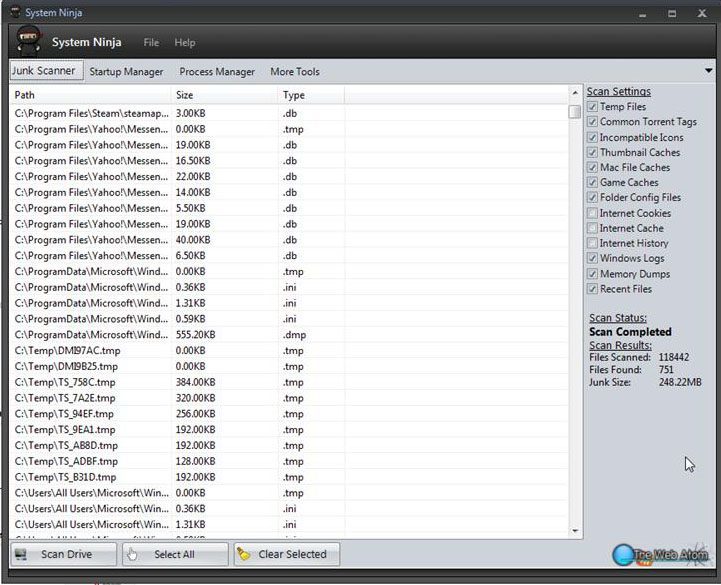Select the Yahoo! Messenger 5.50KB row
Viewport: 721px width, 585px height.
pos(289,208)
